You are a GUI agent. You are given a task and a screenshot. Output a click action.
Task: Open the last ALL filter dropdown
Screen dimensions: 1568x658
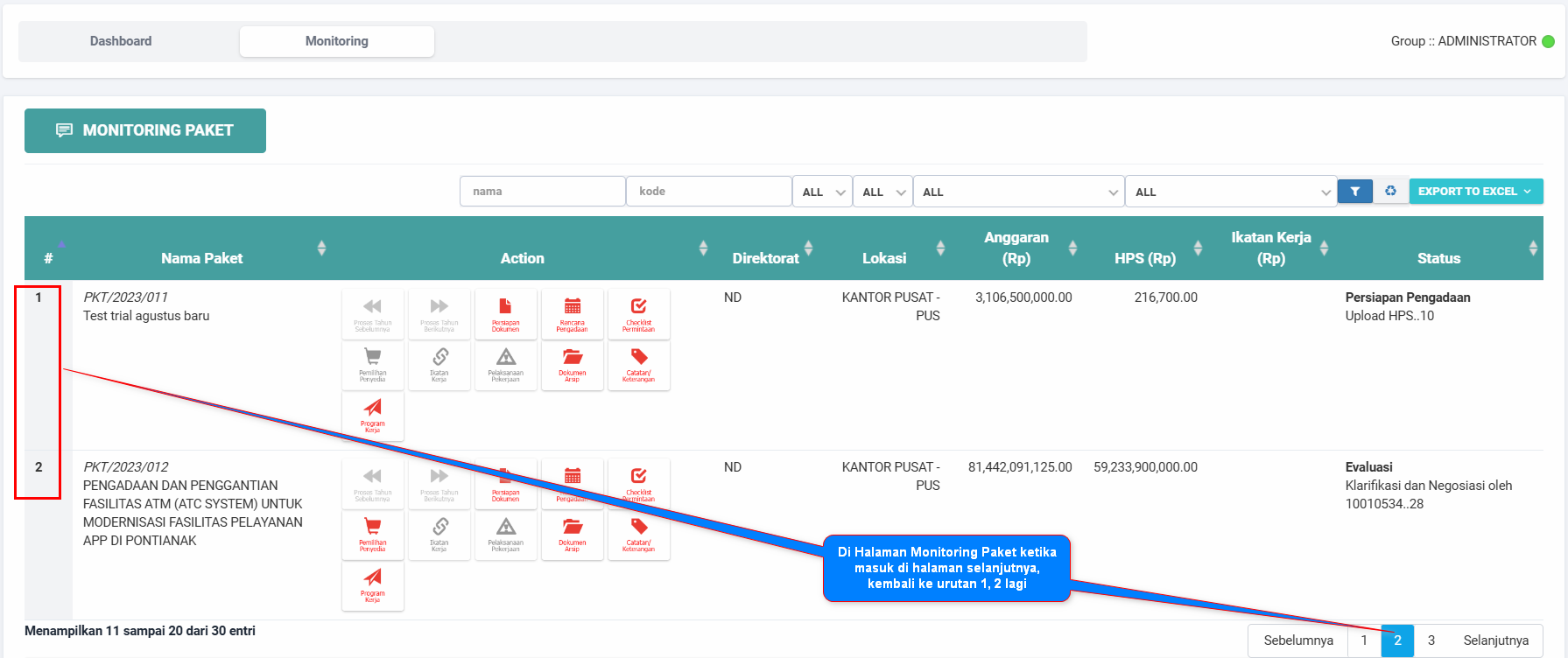tap(1230, 192)
